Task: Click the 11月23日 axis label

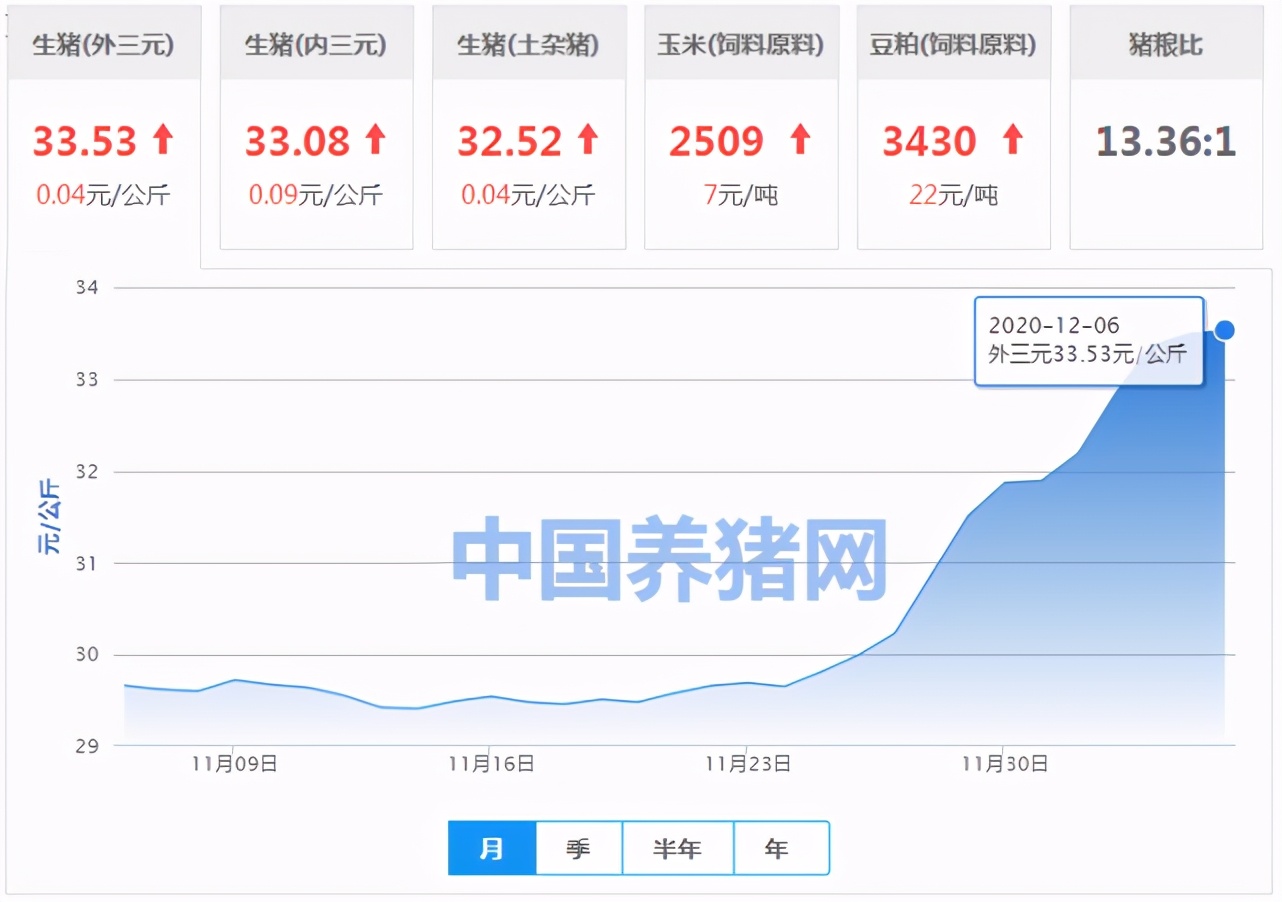Action: 747,764
